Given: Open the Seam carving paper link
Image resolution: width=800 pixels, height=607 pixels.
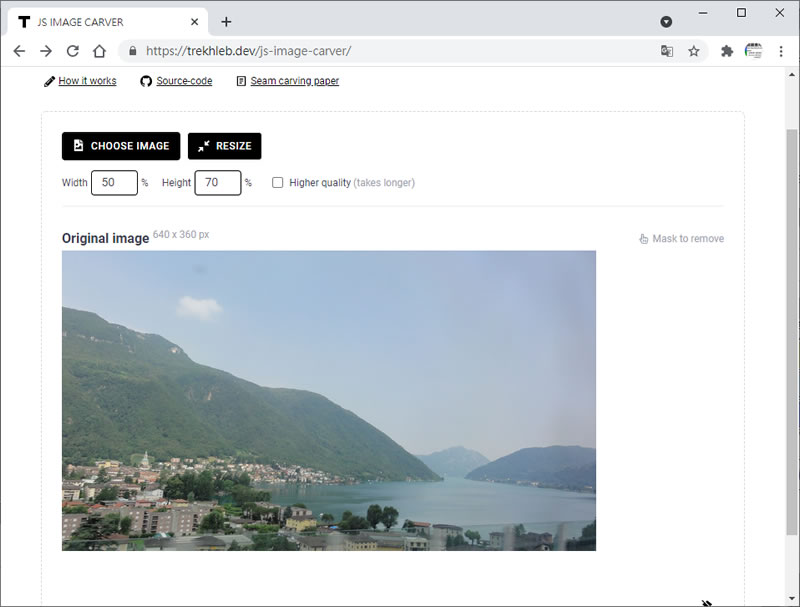Looking at the screenshot, I should click(294, 81).
